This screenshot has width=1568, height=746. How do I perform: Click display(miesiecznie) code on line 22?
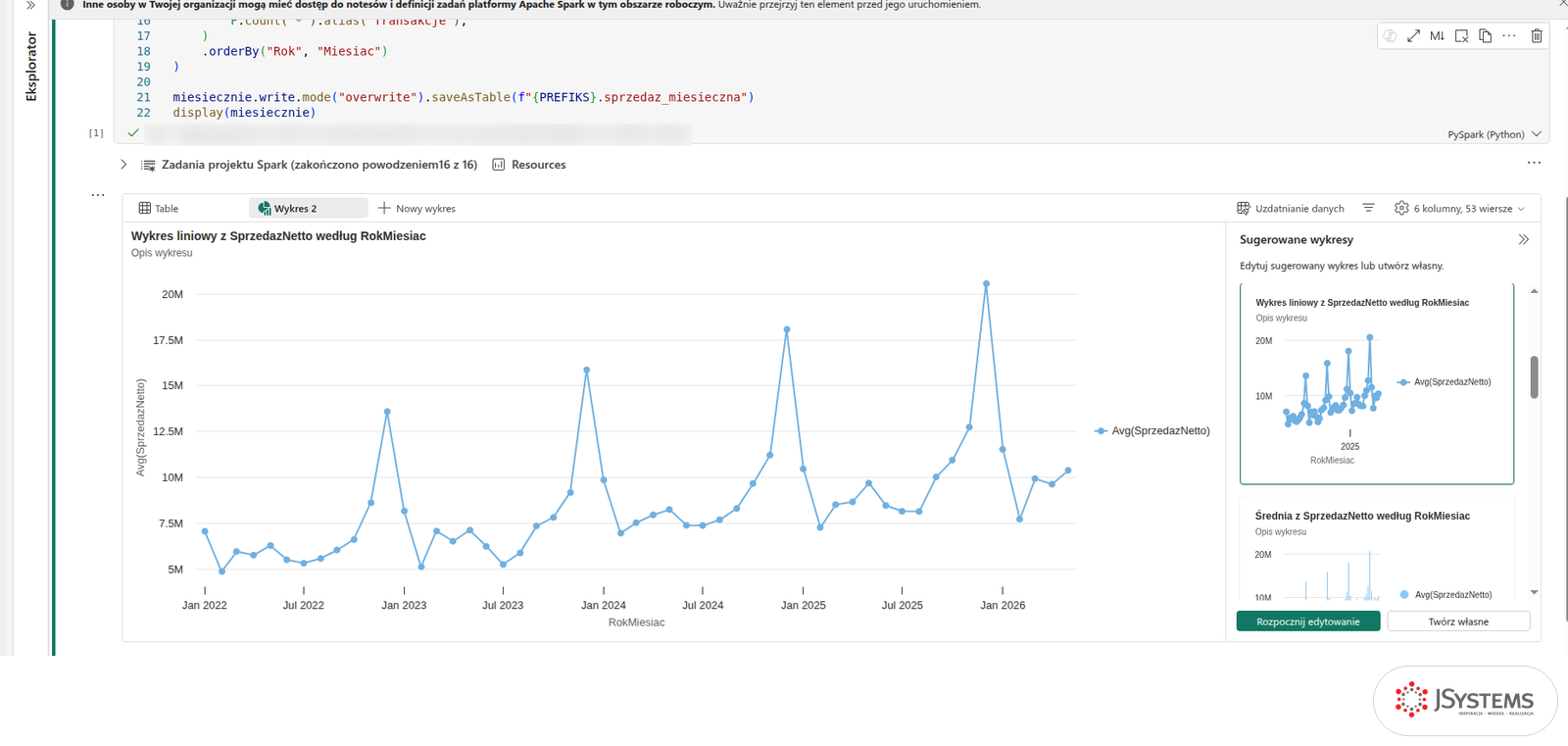244,113
